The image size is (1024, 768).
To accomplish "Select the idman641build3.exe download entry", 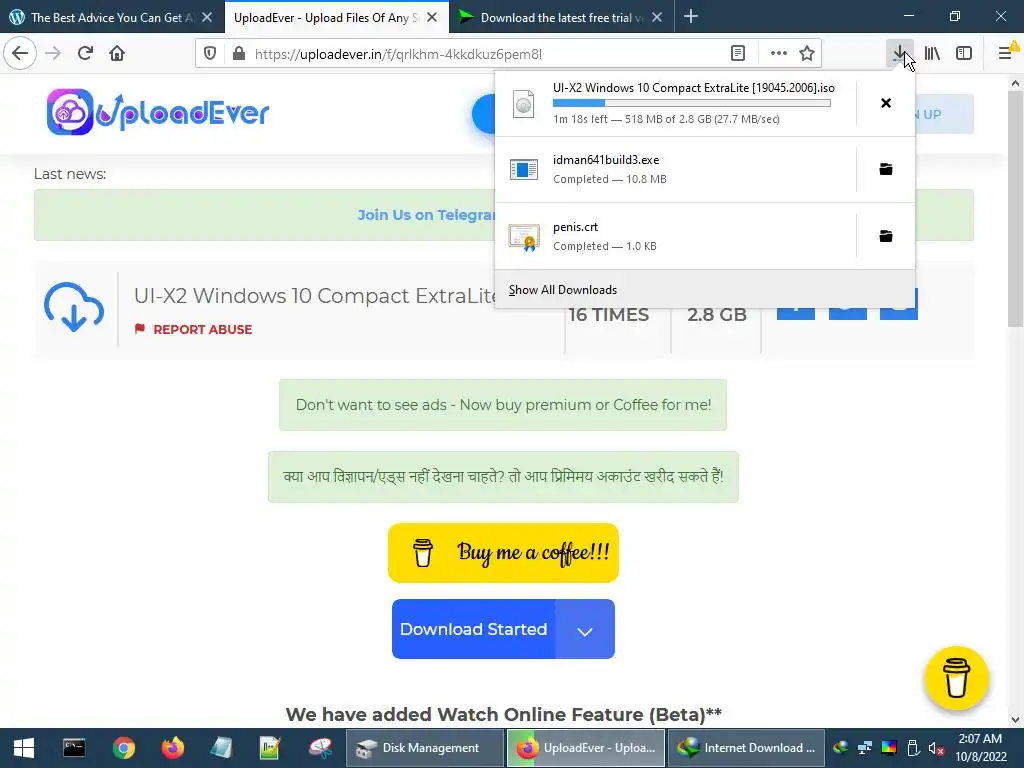I will click(x=675, y=169).
